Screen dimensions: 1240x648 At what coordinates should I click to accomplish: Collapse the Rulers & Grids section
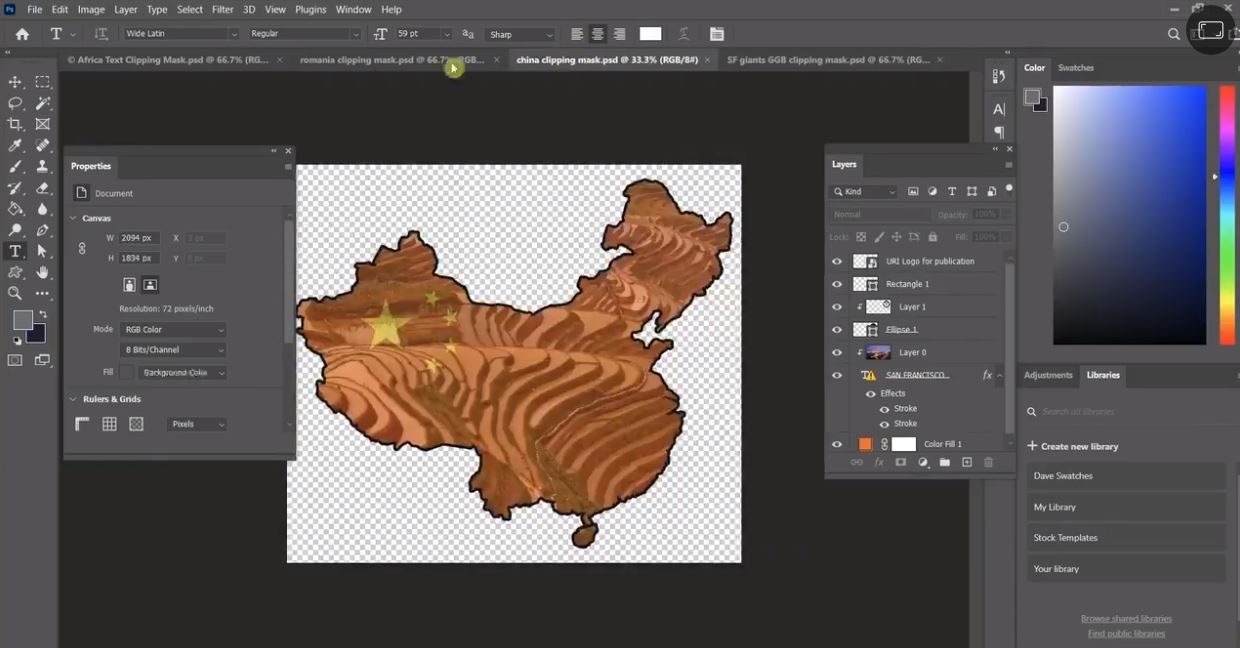(x=73, y=399)
